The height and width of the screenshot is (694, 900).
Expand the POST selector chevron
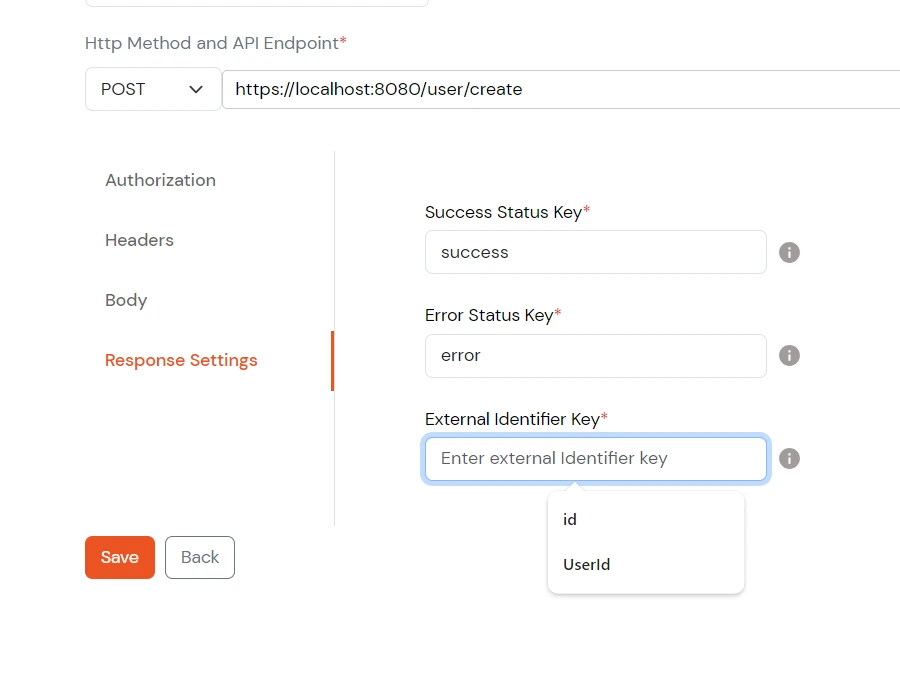196,89
